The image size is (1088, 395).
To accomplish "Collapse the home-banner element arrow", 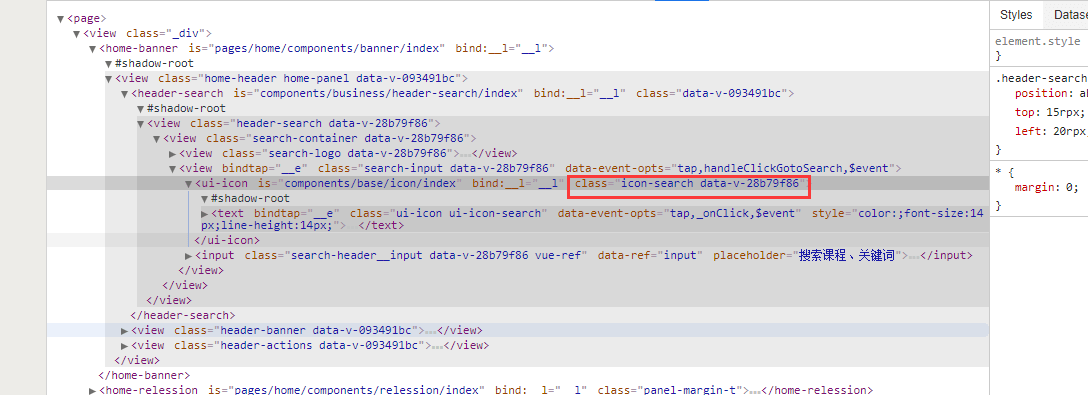I will 93,49.
